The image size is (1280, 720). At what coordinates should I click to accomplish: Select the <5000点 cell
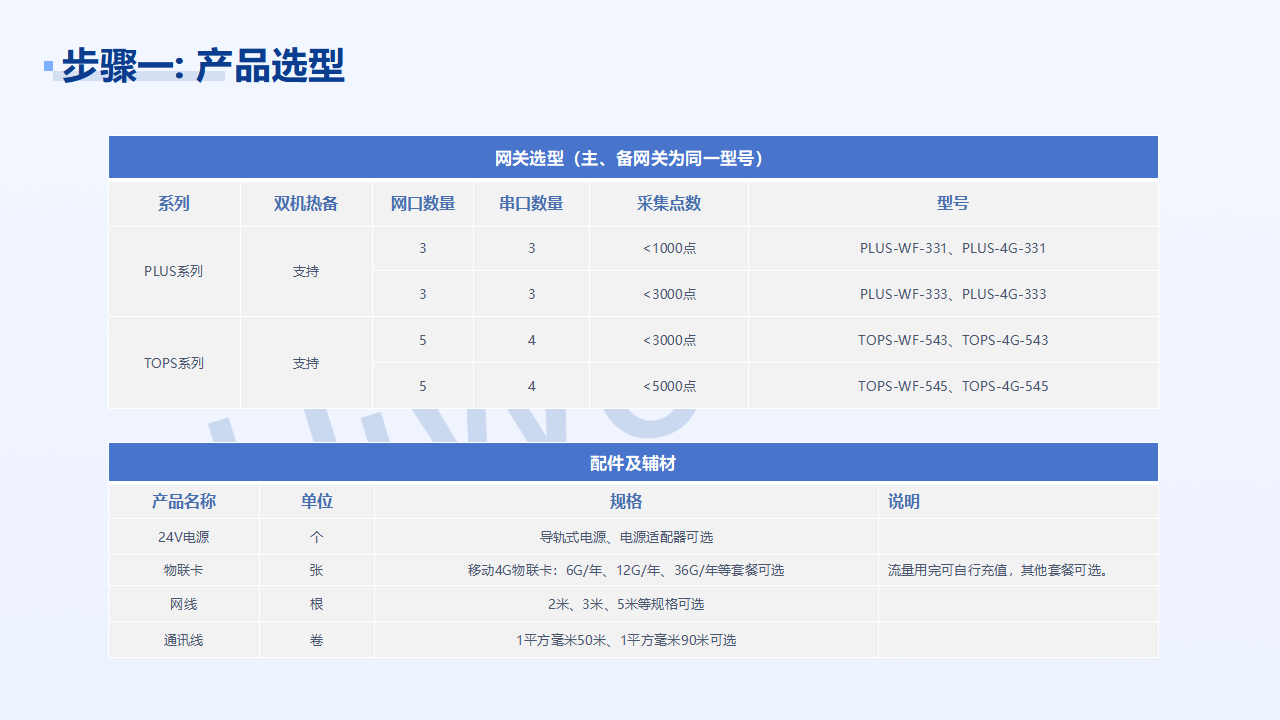(x=669, y=386)
